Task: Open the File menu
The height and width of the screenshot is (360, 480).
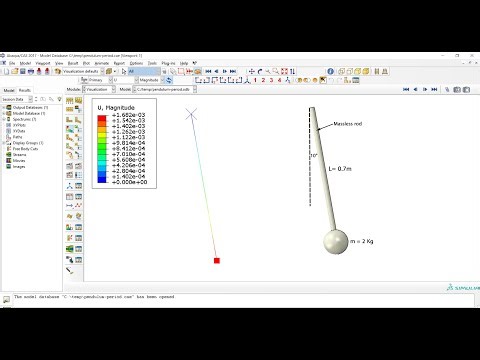Action: coord(12,63)
